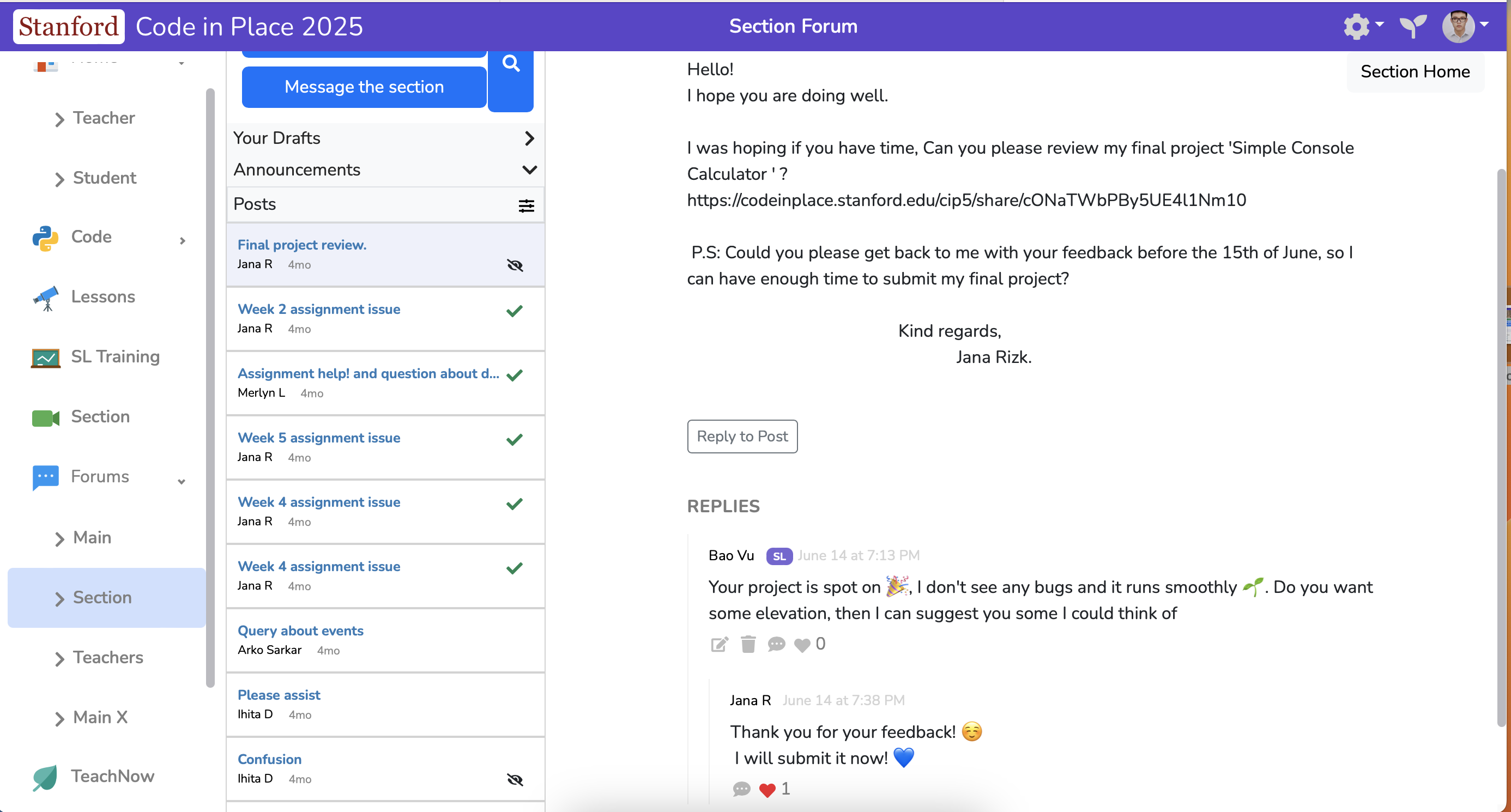Viewport: 1511px width, 812px height.
Task: Open the posts filter sliders icon
Action: pos(526,205)
